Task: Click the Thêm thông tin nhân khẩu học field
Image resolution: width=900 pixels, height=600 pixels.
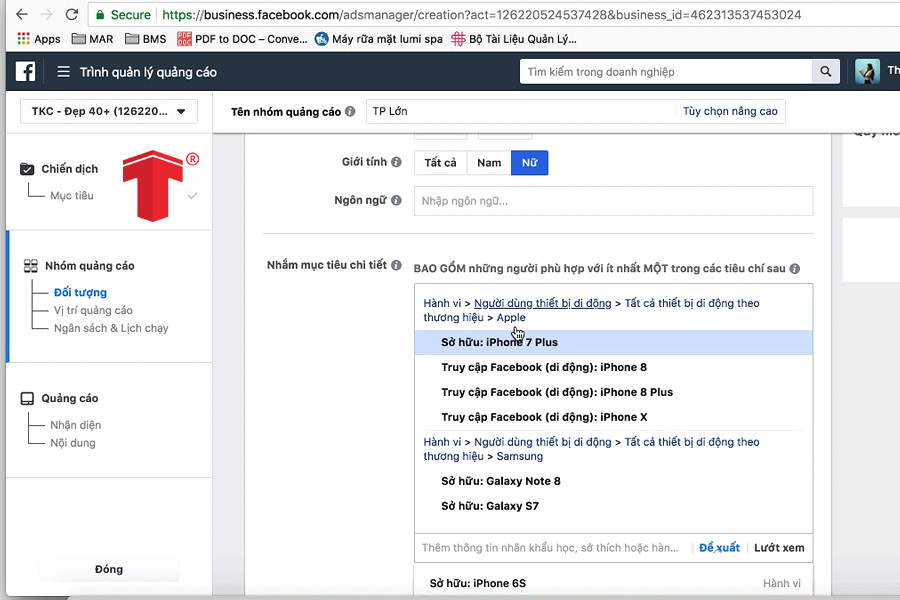Action: click(552, 548)
